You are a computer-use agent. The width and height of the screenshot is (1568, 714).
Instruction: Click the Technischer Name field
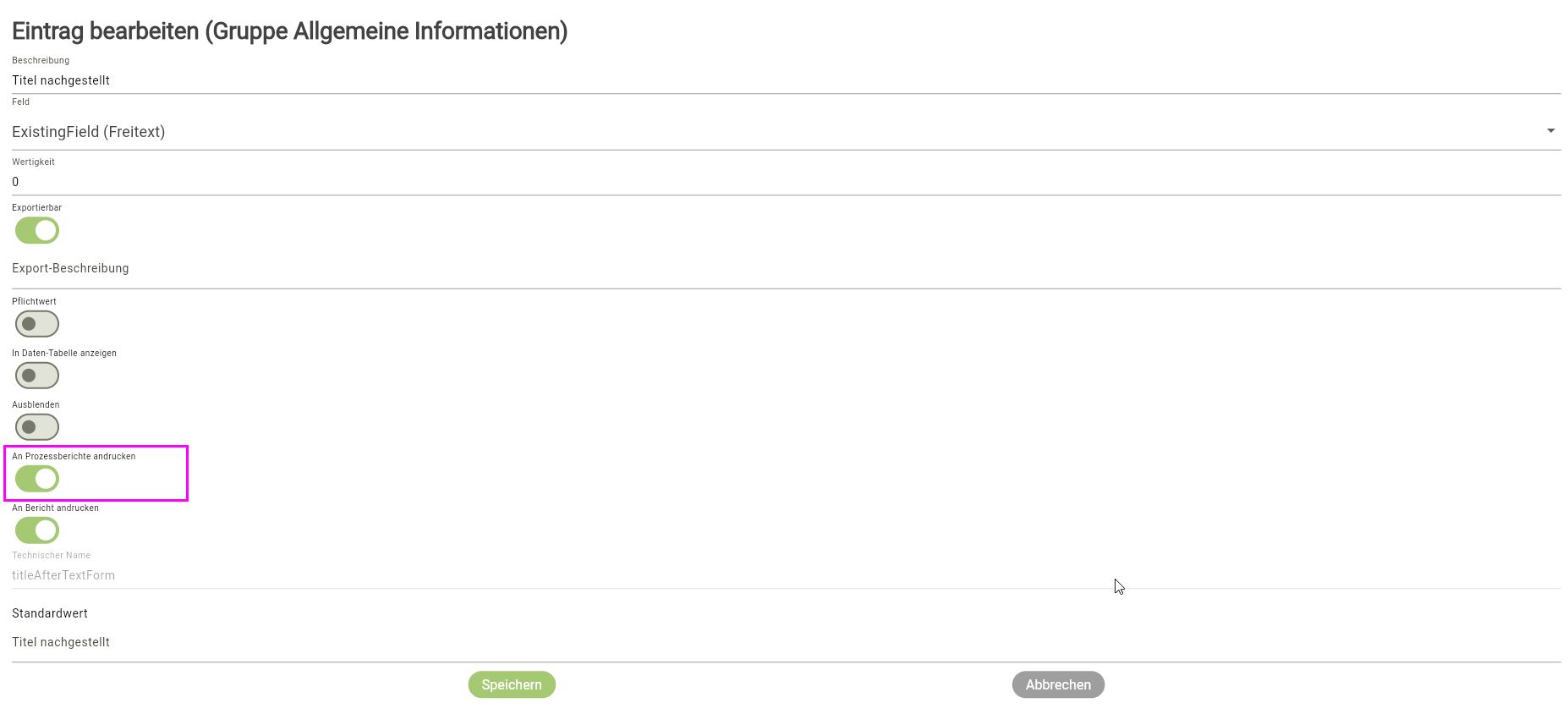pos(785,575)
